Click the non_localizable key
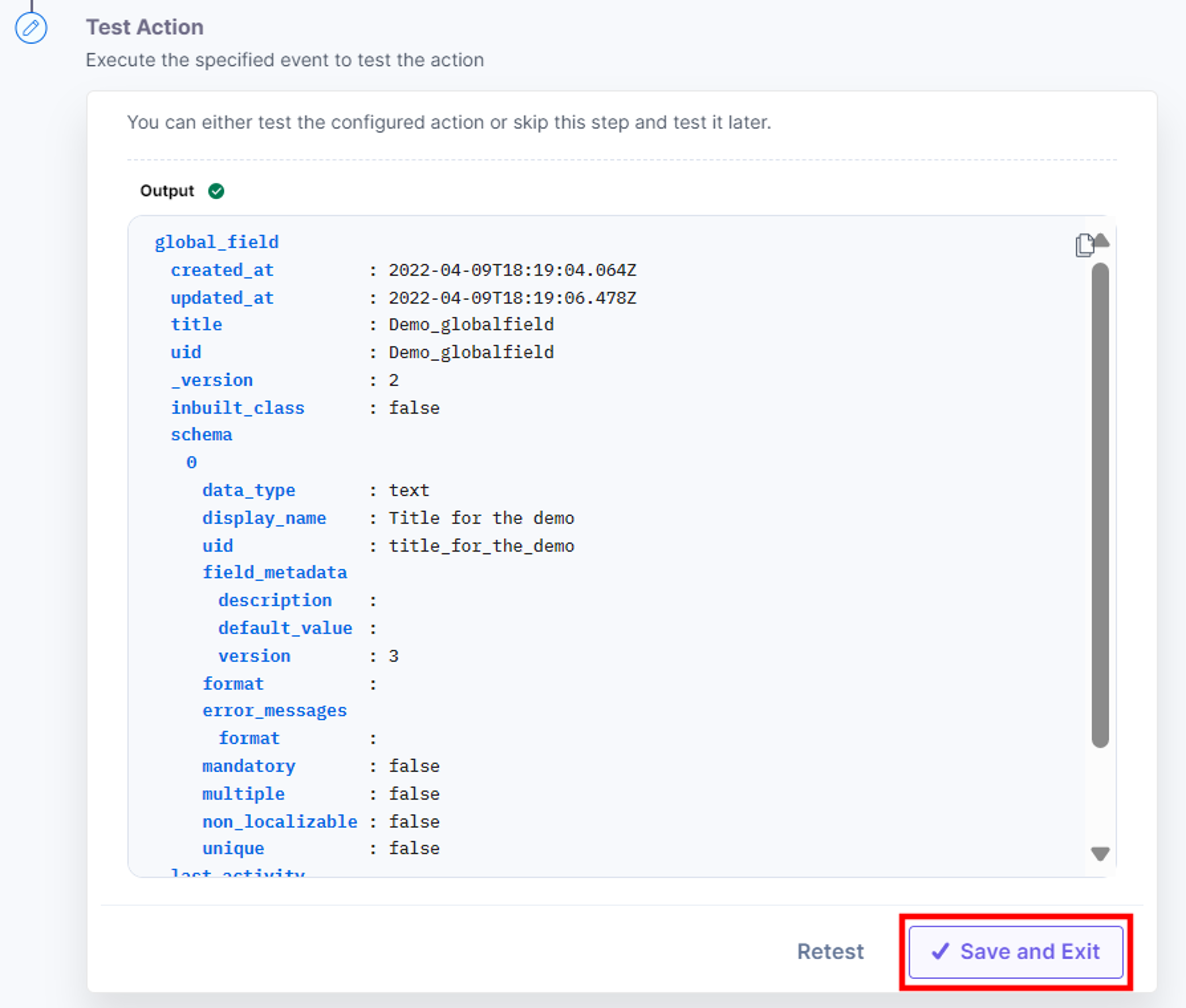 coord(280,822)
